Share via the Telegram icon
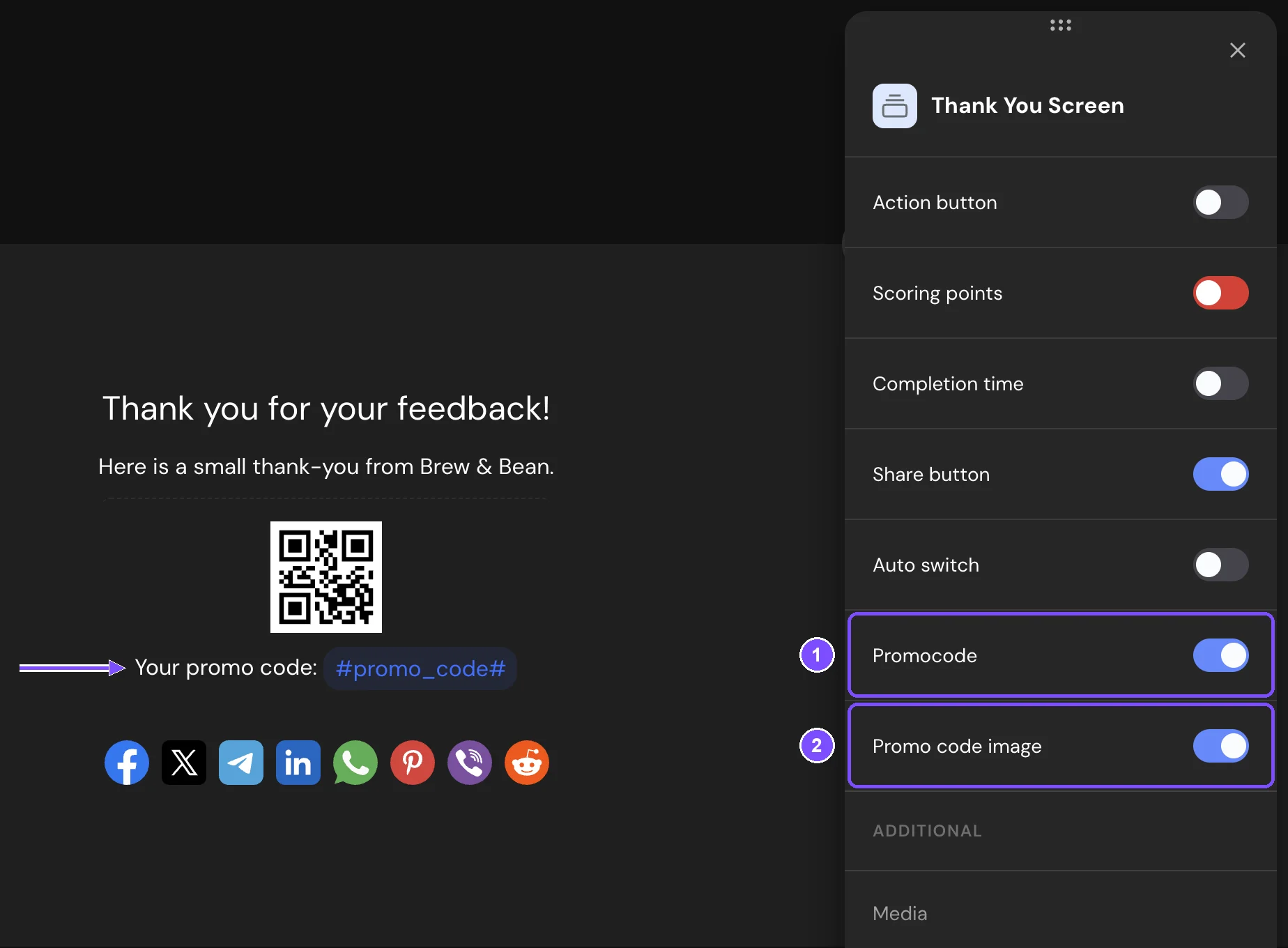Screen dimensions: 1288x948 [241, 763]
